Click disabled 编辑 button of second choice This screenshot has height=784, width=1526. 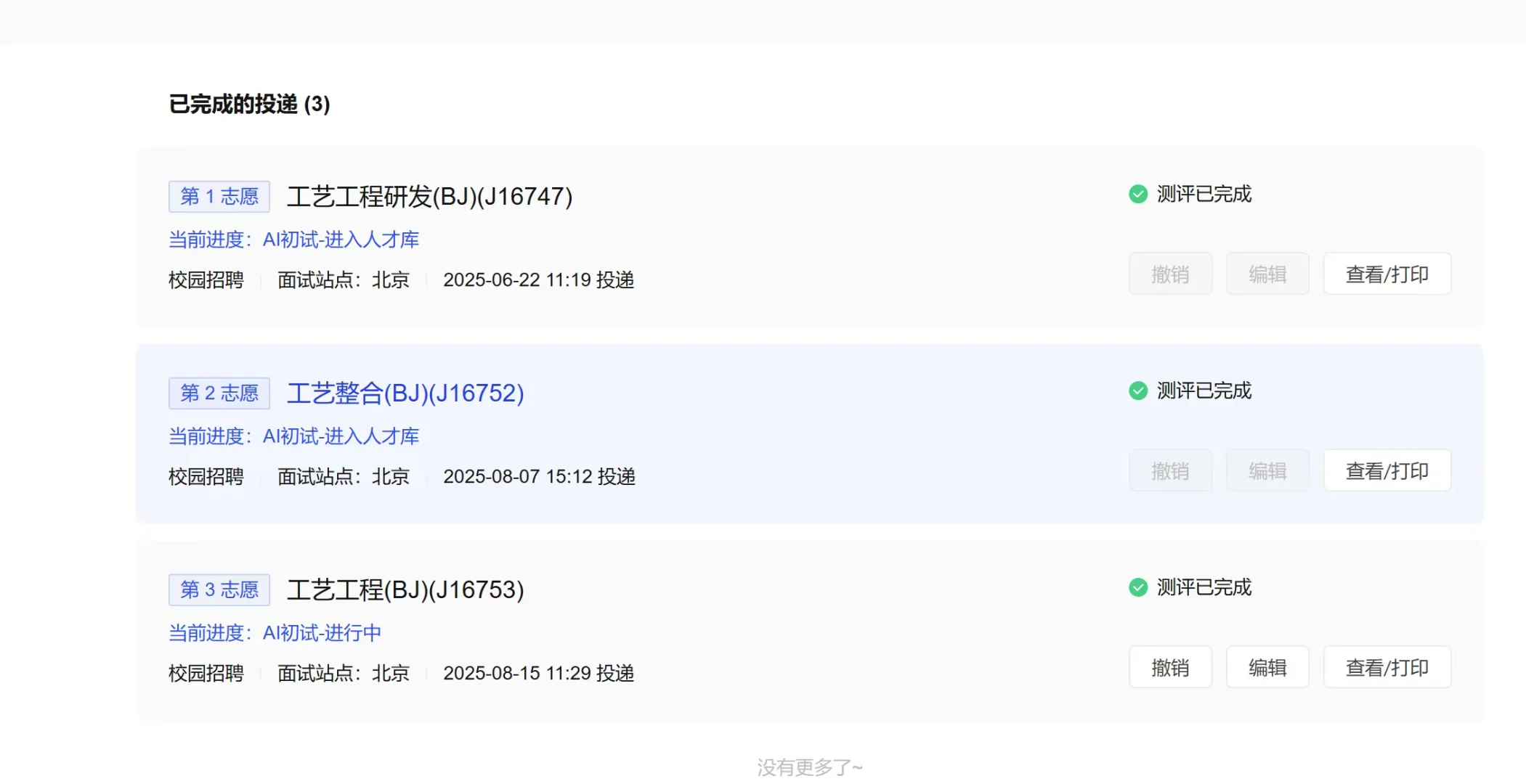pyautogui.click(x=1267, y=470)
